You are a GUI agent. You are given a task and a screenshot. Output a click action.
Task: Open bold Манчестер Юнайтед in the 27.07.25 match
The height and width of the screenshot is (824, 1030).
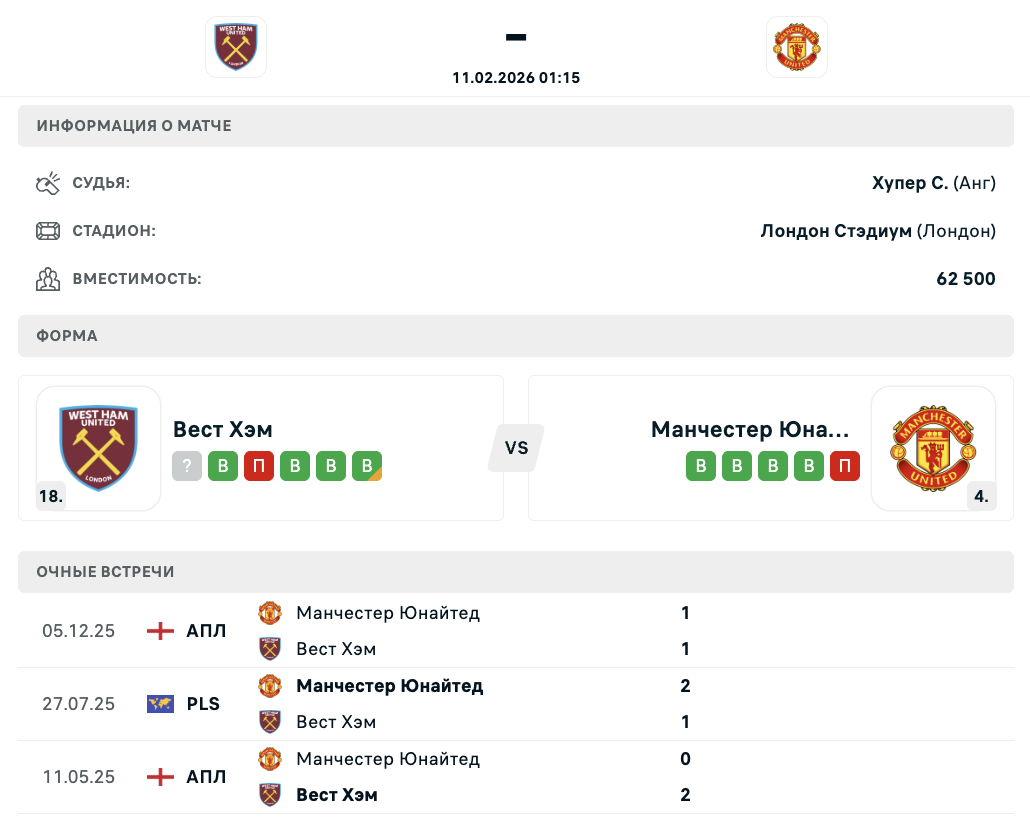click(389, 686)
